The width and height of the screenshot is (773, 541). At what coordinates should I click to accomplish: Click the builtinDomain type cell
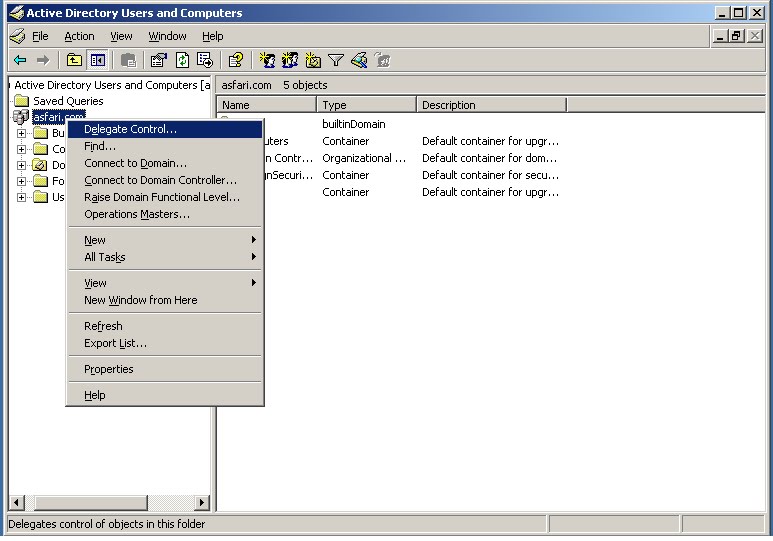tap(354, 124)
